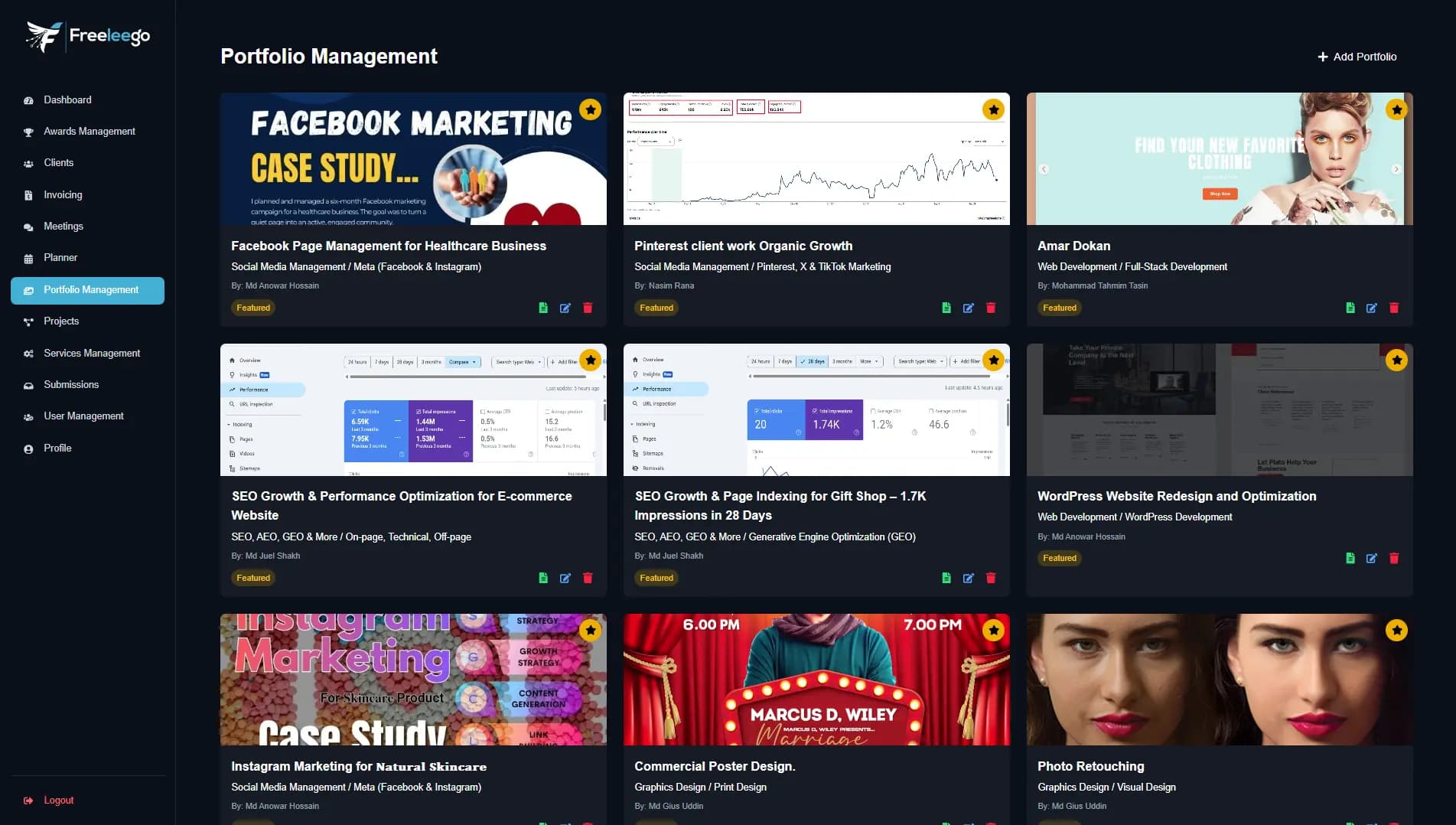Viewport: 1456px width, 825px height.
Task: Toggle featured star on Amar Dokan card
Action: click(1396, 109)
